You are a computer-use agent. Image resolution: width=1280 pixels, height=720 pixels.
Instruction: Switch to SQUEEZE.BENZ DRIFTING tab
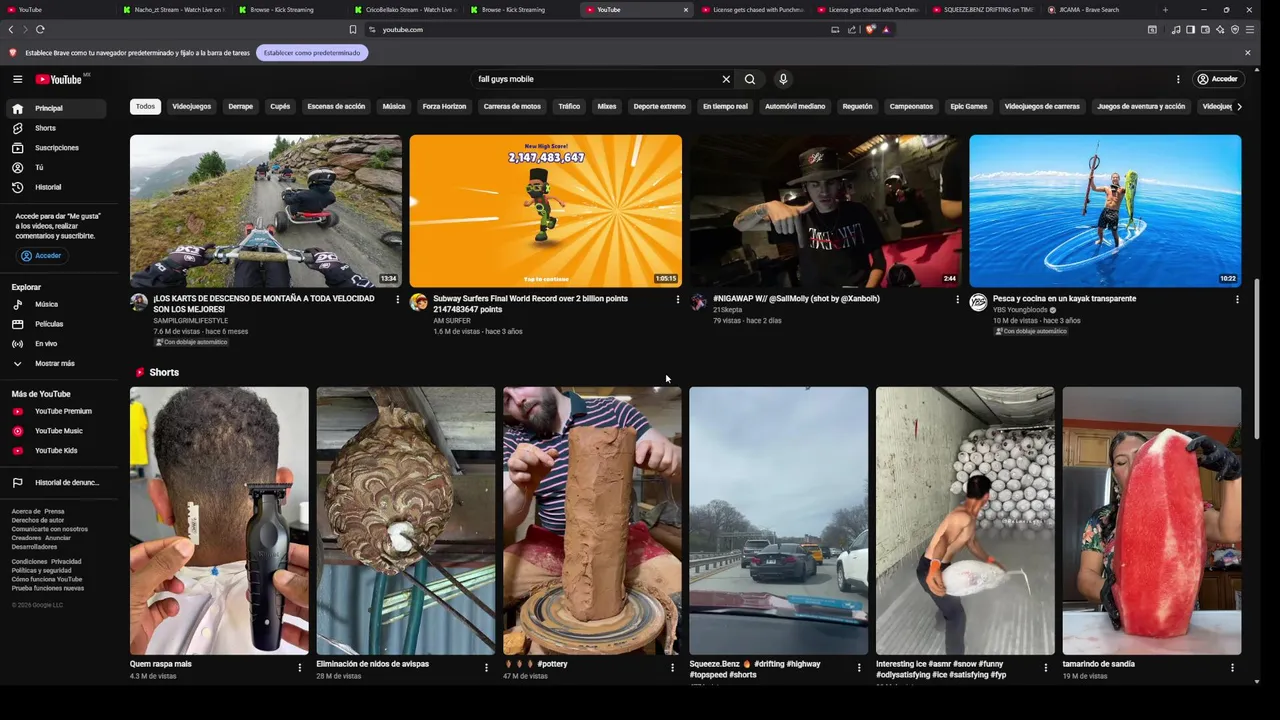(x=983, y=10)
